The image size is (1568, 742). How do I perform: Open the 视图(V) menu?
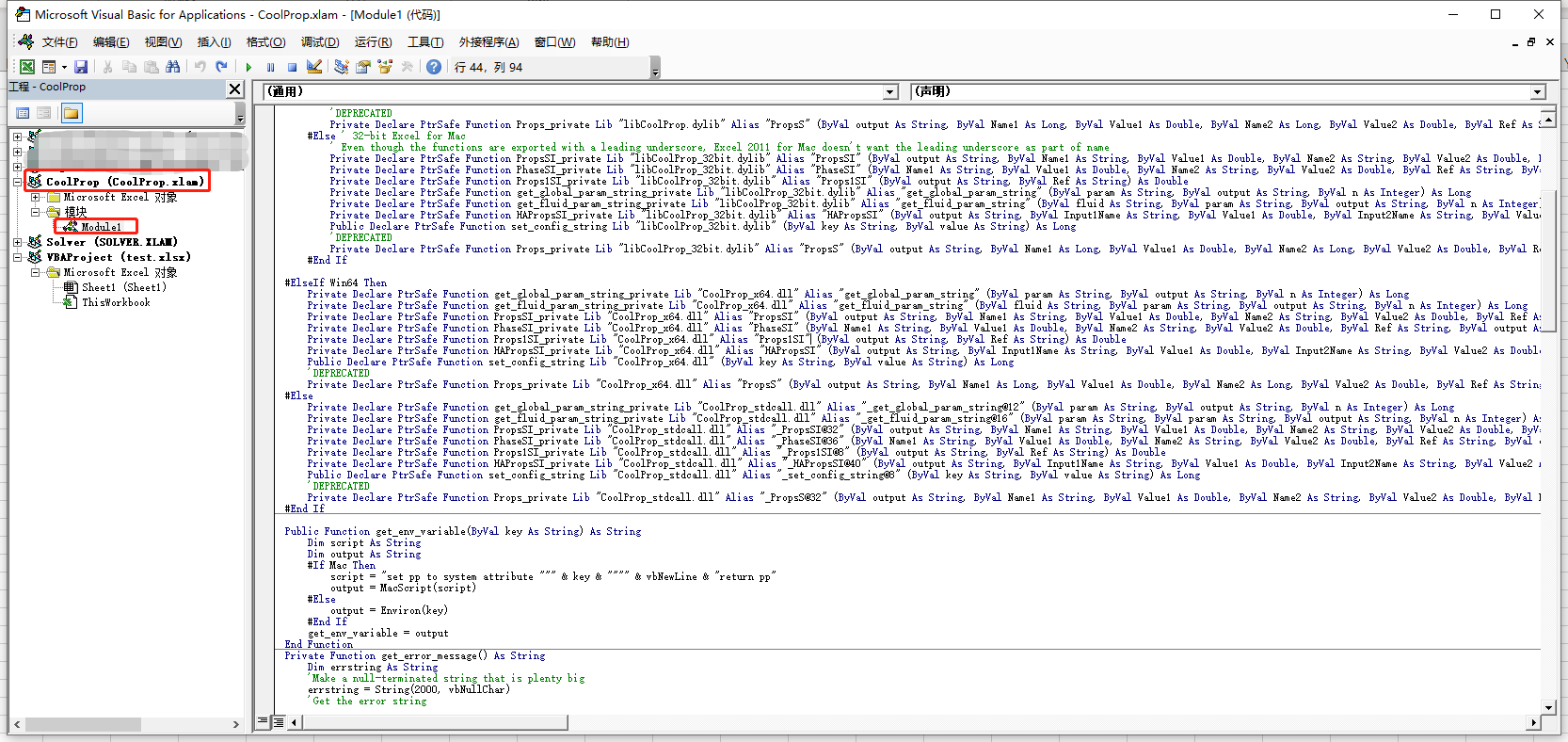click(x=163, y=42)
